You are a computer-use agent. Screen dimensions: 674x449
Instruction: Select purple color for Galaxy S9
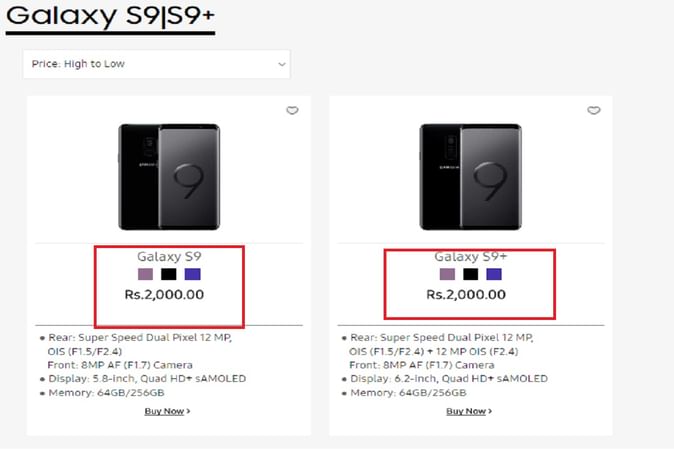(x=144, y=274)
